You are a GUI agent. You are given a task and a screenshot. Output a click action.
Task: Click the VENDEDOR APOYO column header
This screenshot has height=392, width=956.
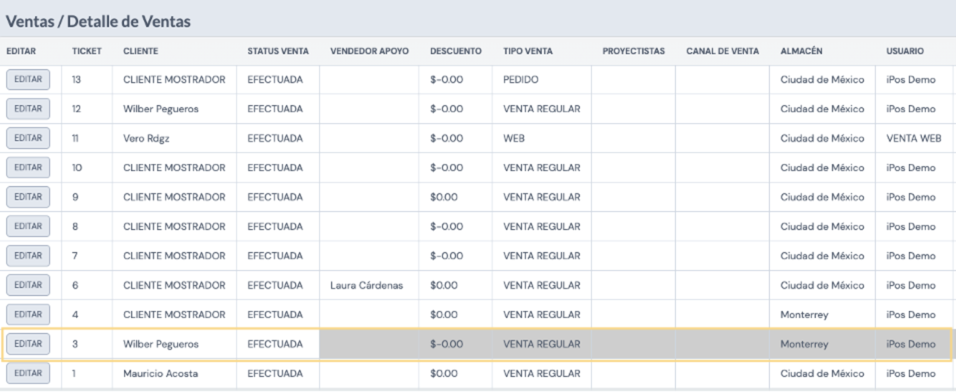pos(369,51)
